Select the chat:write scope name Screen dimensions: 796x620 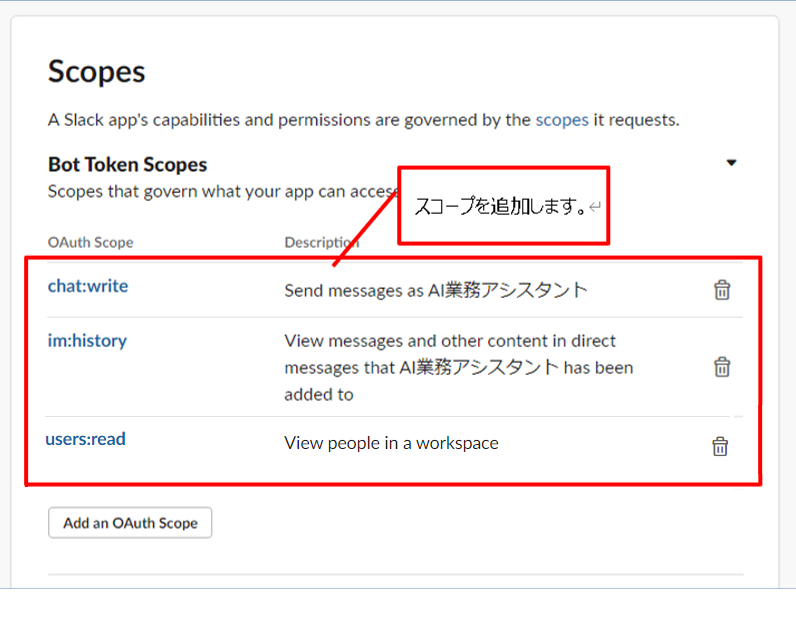pos(88,286)
